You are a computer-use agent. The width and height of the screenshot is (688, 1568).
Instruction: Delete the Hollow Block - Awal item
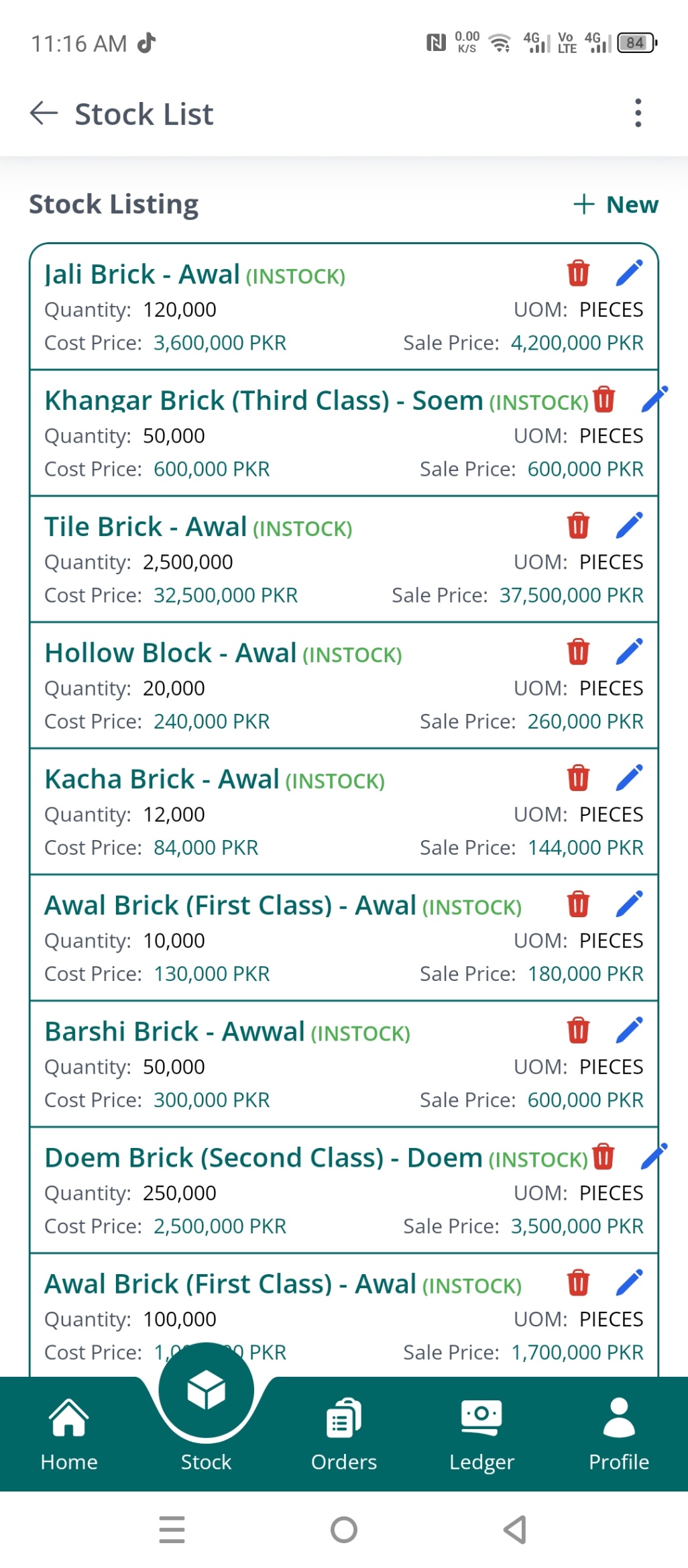[x=578, y=651]
